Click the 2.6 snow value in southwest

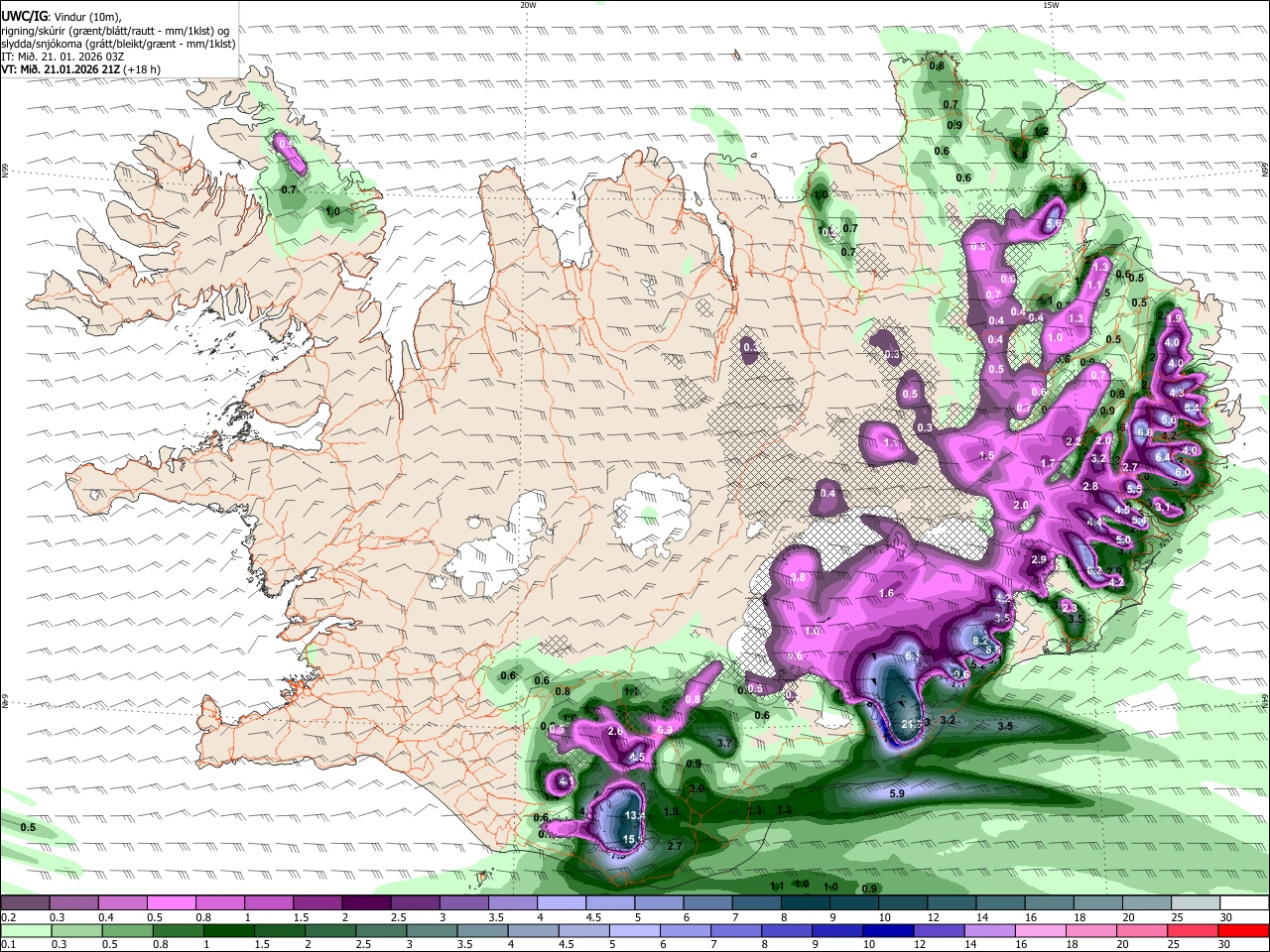(615, 732)
